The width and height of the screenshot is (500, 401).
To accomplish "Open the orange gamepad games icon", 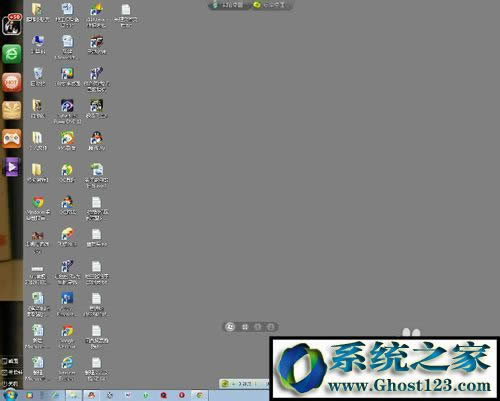I will 12,138.
